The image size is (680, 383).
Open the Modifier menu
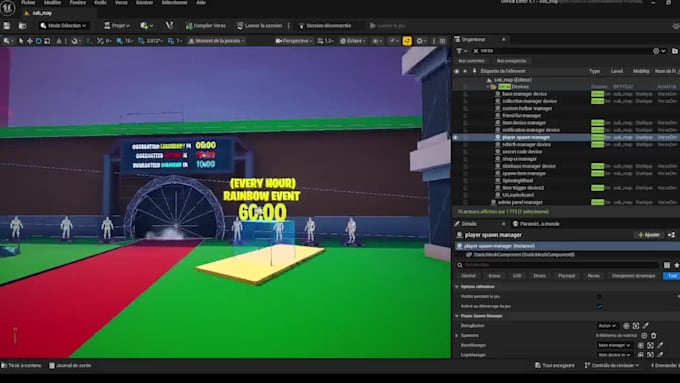pos(52,3)
